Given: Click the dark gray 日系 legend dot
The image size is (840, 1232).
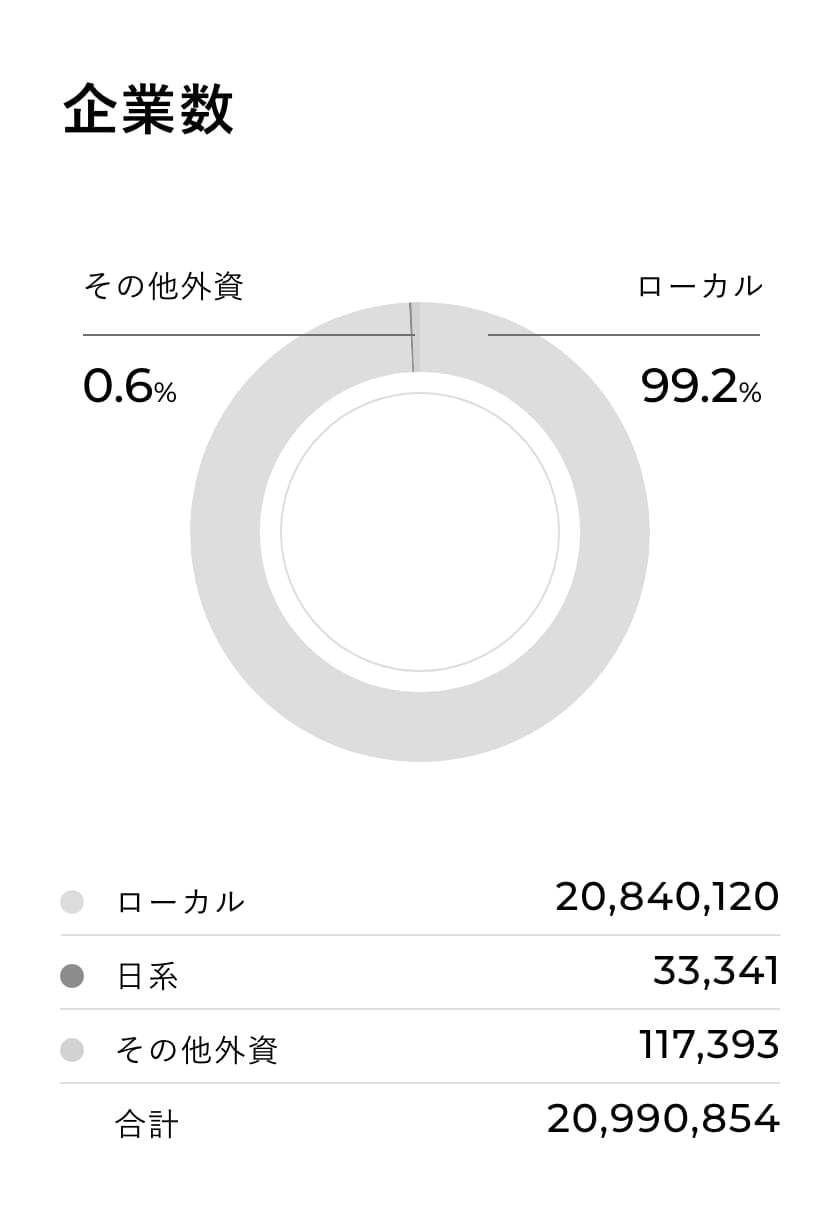Looking at the screenshot, I should [72, 976].
